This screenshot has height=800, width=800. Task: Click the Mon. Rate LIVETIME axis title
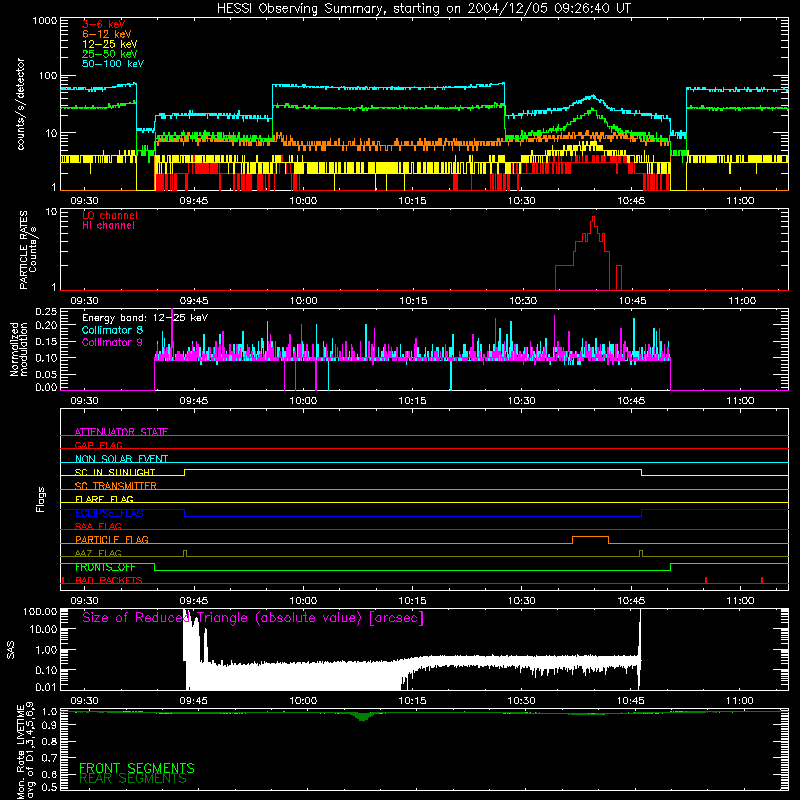(26, 751)
